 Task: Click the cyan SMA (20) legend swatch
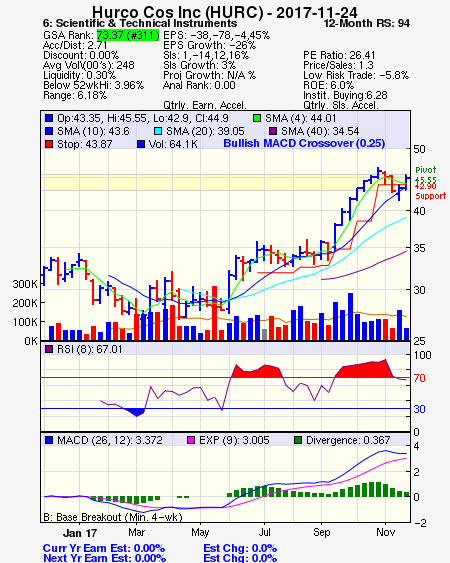158,131
